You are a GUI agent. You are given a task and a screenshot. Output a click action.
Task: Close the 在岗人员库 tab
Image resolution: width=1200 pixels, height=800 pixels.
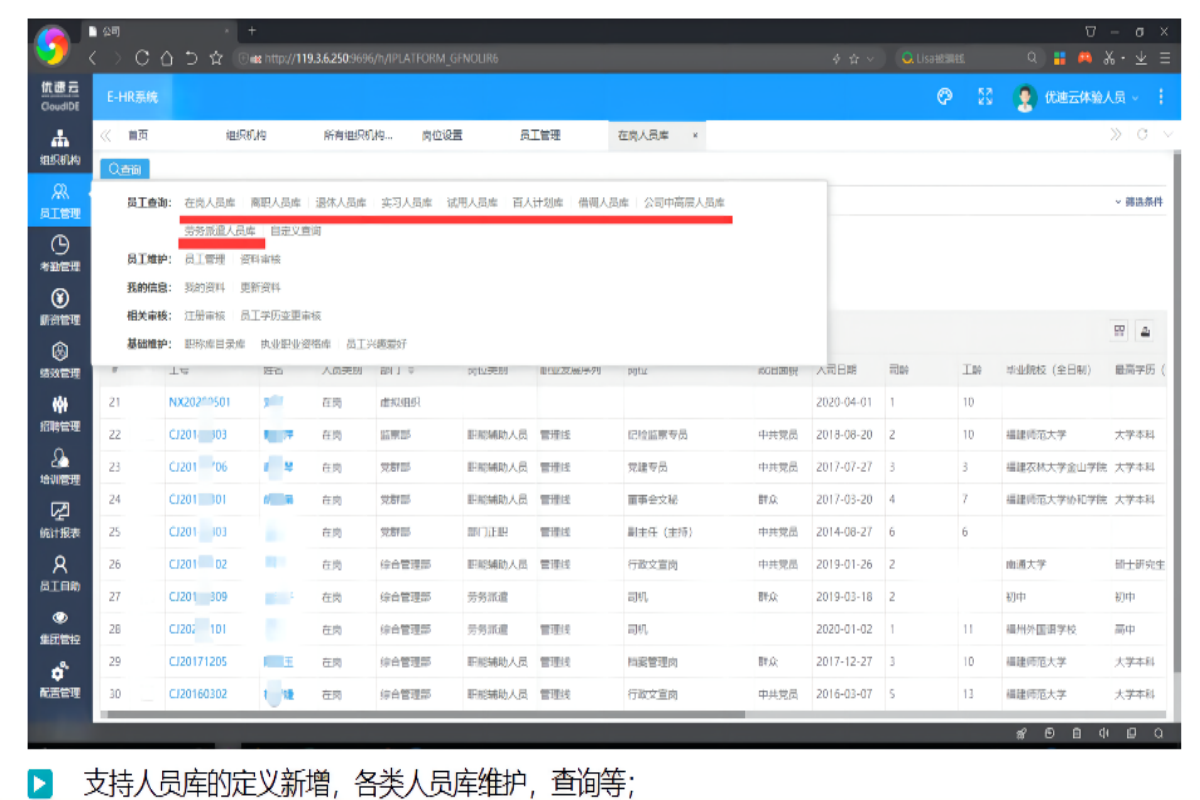pyautogui.click(x=694, y=135)
